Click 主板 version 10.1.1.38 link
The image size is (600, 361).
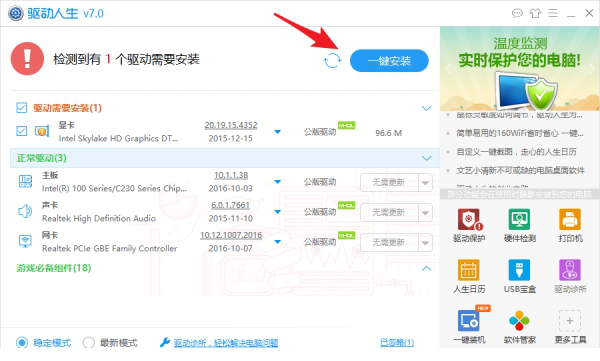tap(231, 175)
